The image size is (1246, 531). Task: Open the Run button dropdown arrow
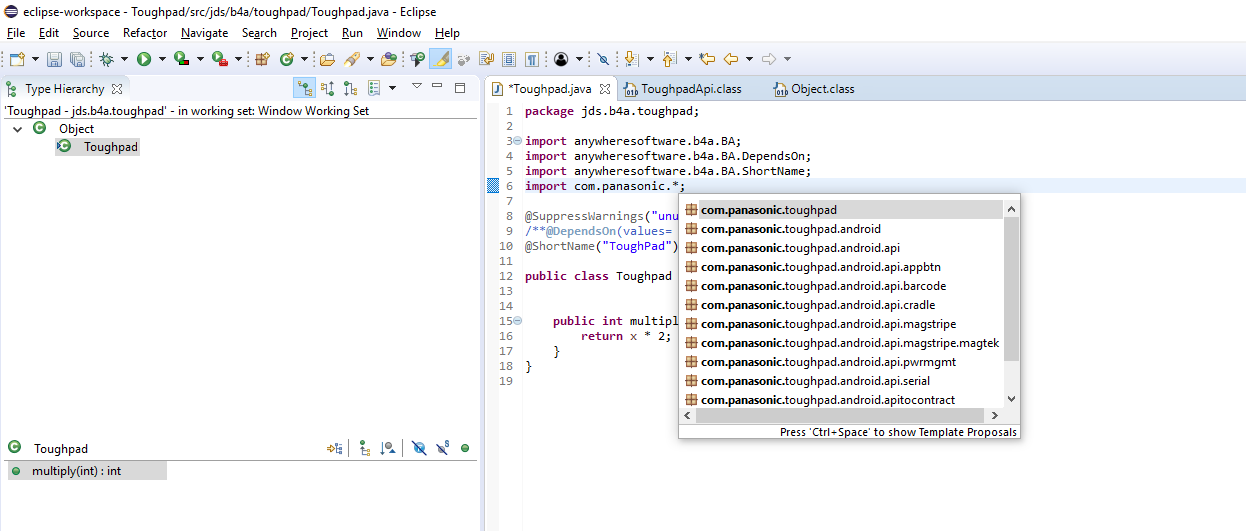(161, 60)
